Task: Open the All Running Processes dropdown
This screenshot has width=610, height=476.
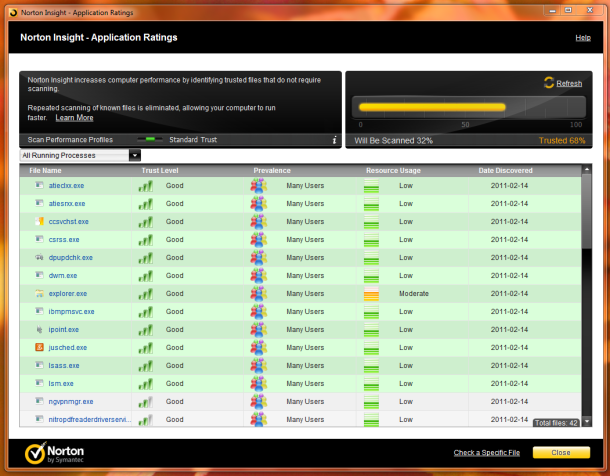Action: (x=80, y=156)
